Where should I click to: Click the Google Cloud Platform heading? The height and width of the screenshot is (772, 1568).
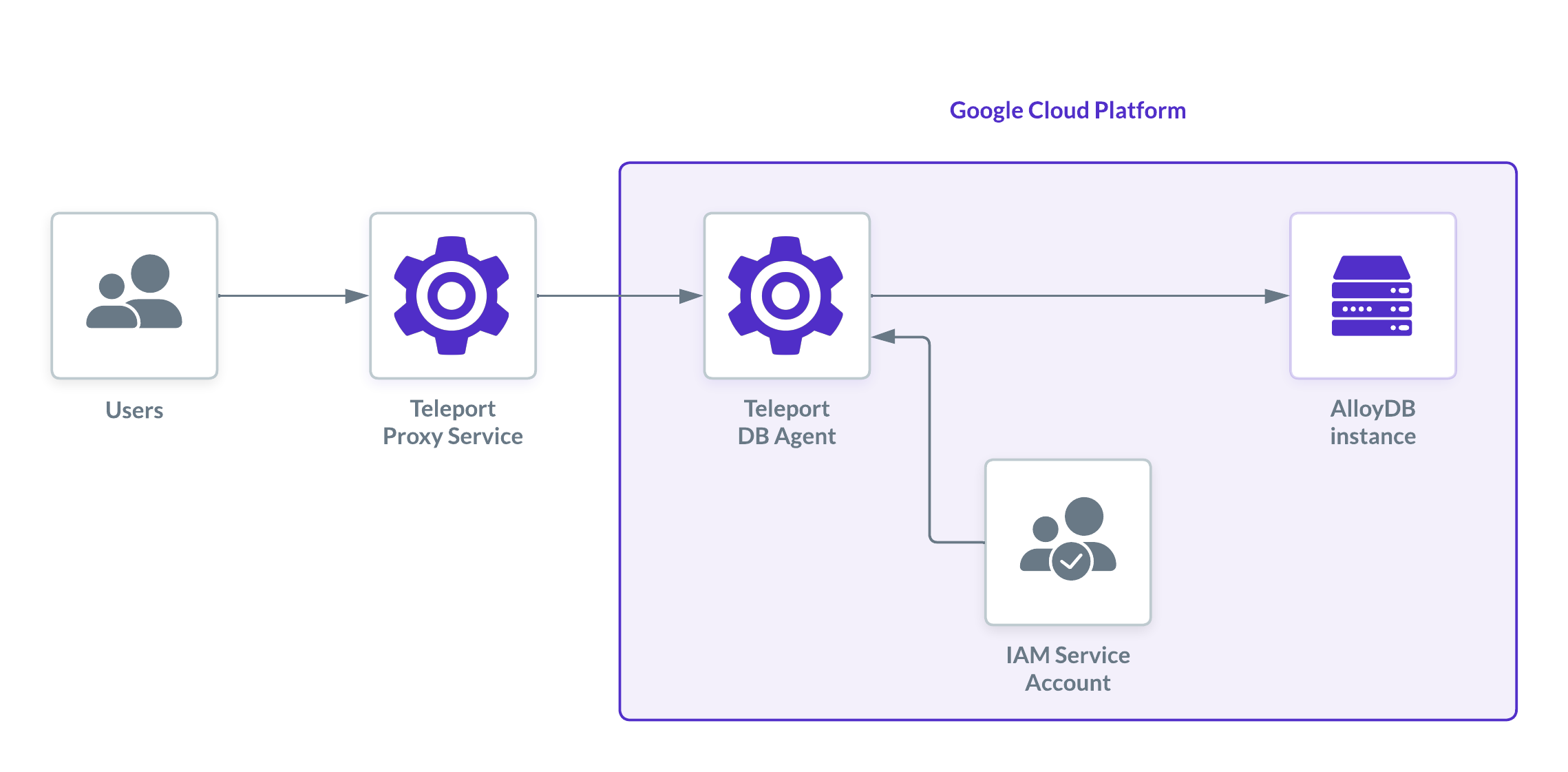(1067, 110)
